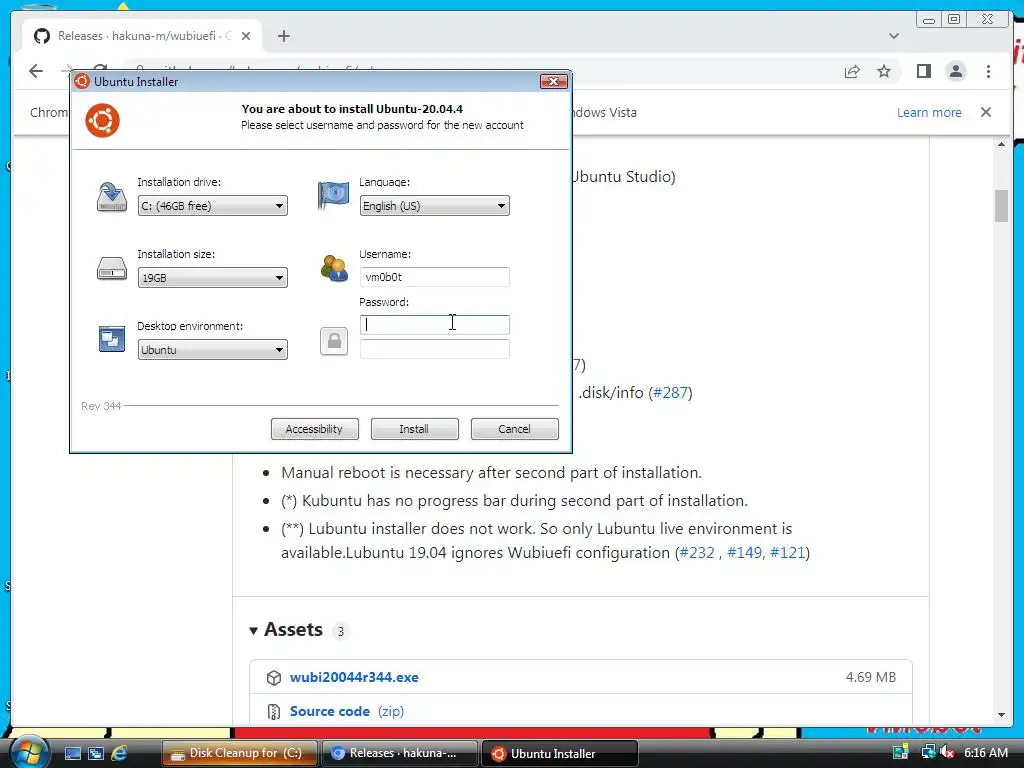Switch to Disk Cleanup taskbar item
This screenshot has height=768, width=1024.
240,753
